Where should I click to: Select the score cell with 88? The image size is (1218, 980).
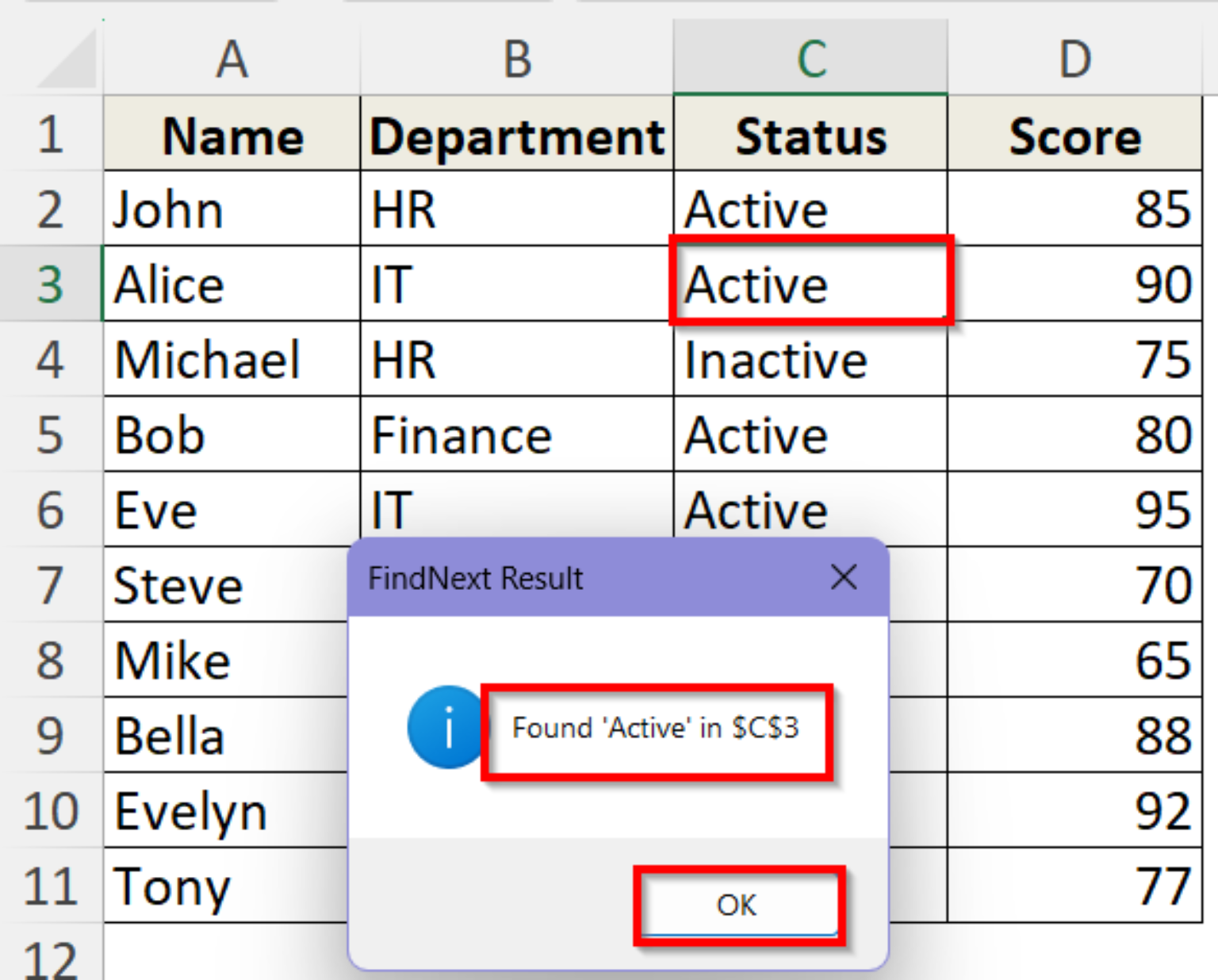pos(1074,736)
